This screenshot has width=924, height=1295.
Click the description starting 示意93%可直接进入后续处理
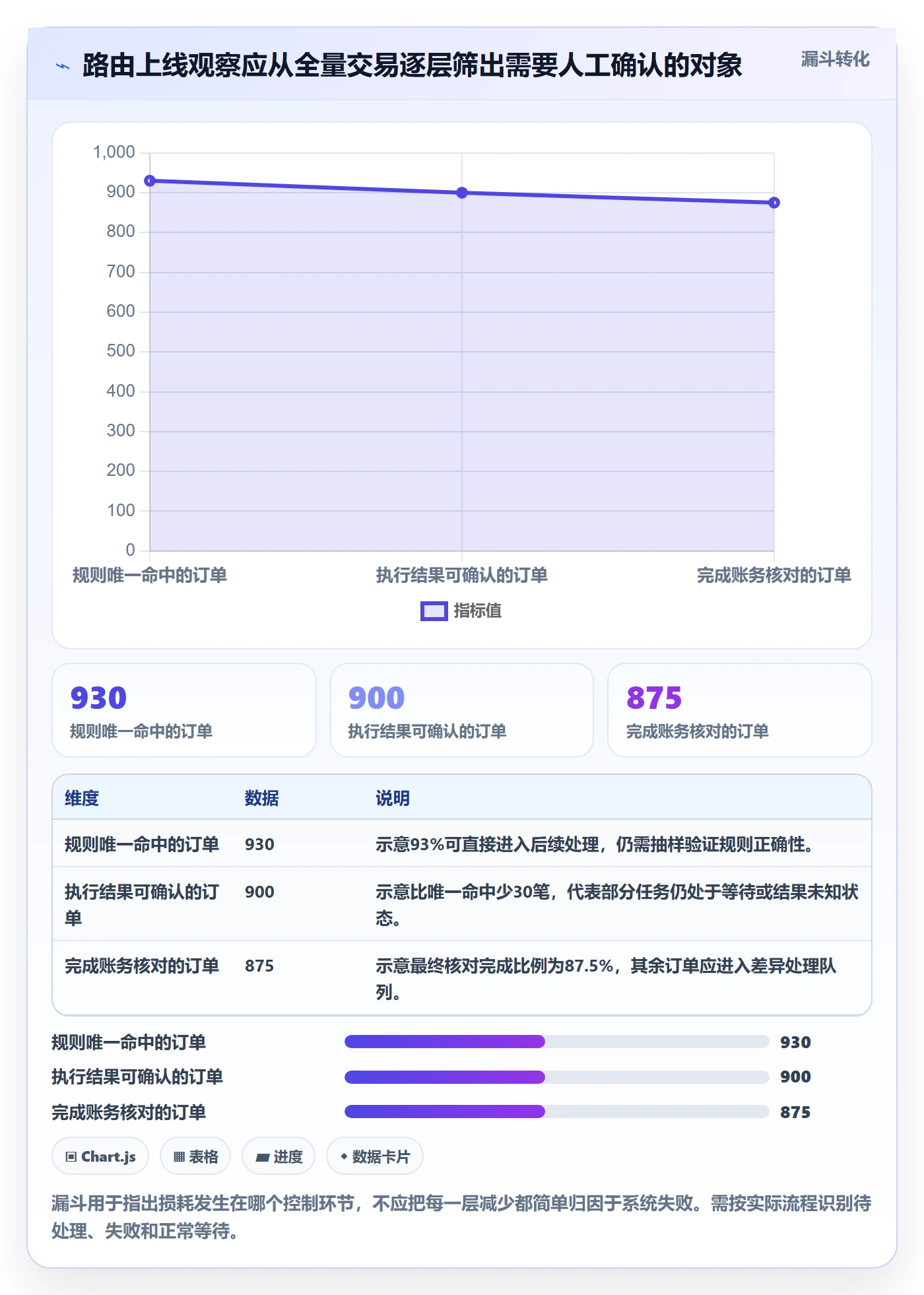click(598, 845)
